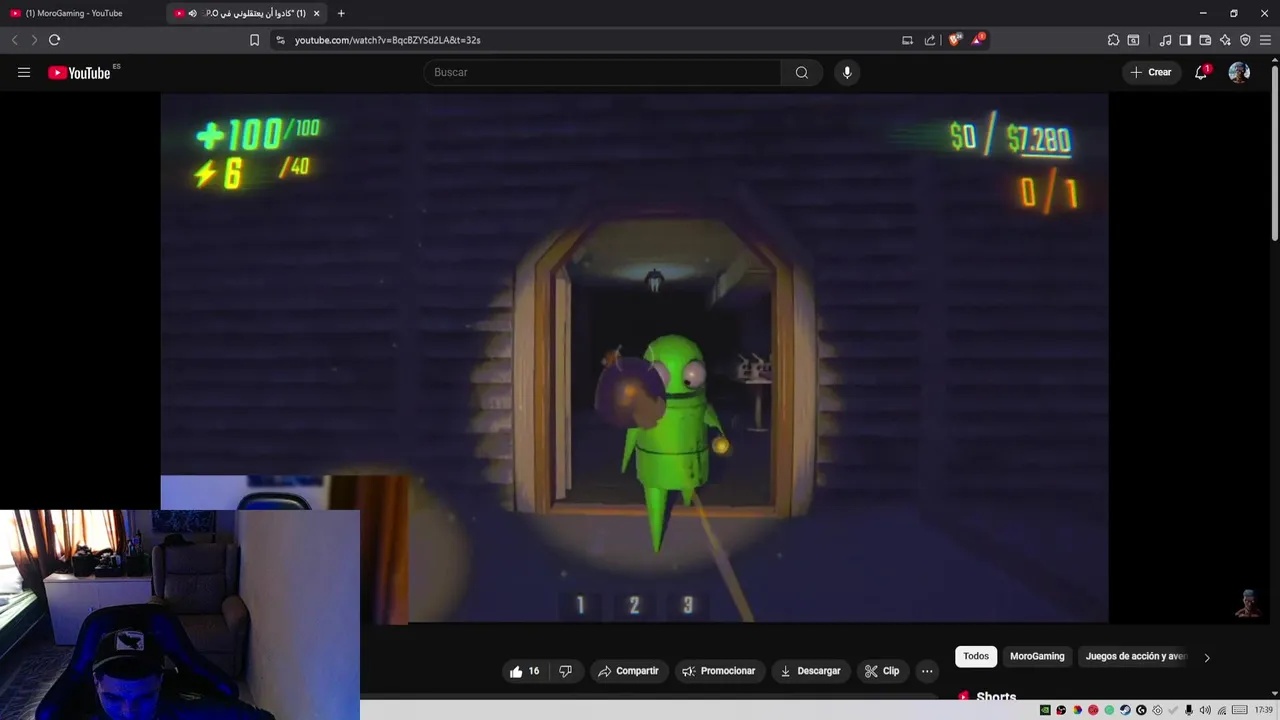Go to YouTube home via logo
1280x720 pixels.
click(x=79, y=72)
